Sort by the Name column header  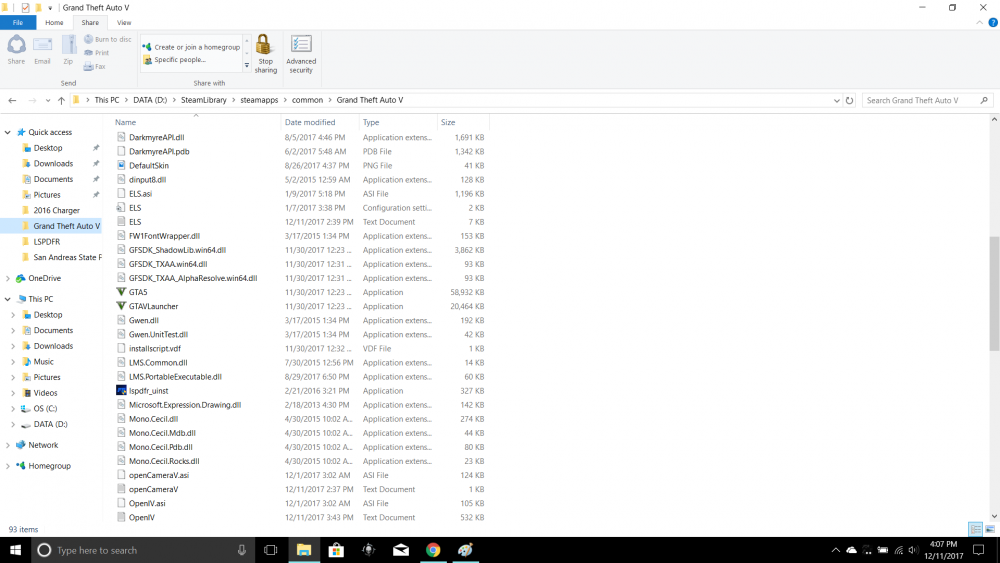[x=195, y=122]
